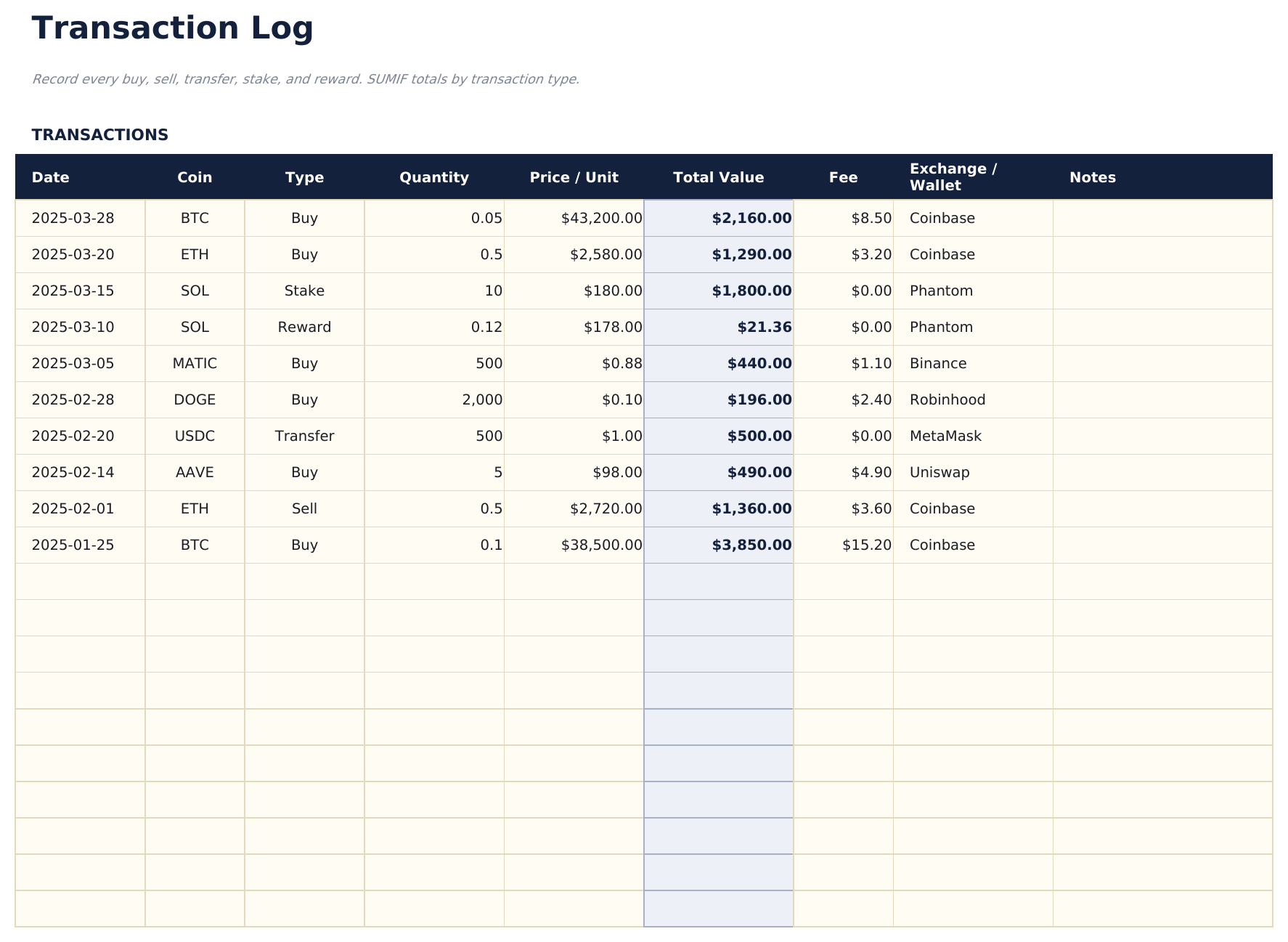Image resolution: width=1288 pixels, height=942 pixels.
Task: Select the Type column header
Action: 304,177
